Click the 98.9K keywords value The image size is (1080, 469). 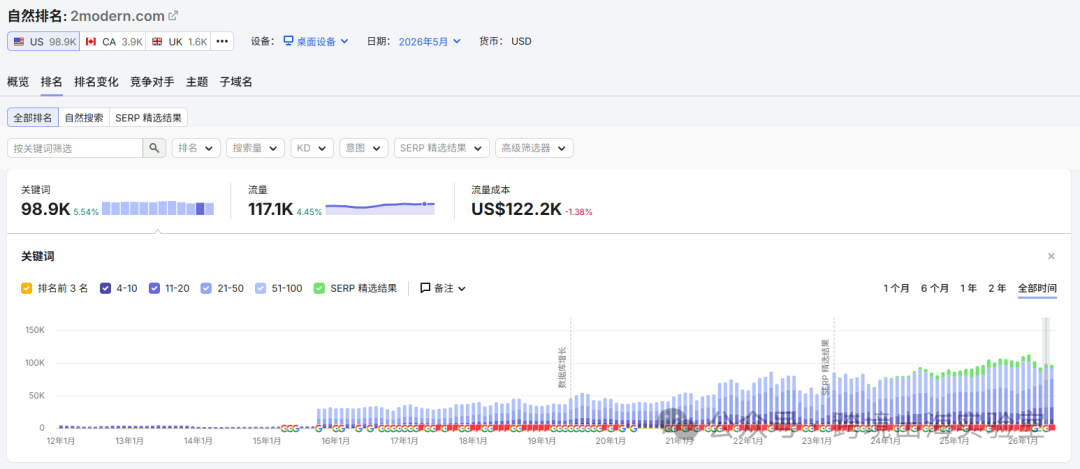45,209
